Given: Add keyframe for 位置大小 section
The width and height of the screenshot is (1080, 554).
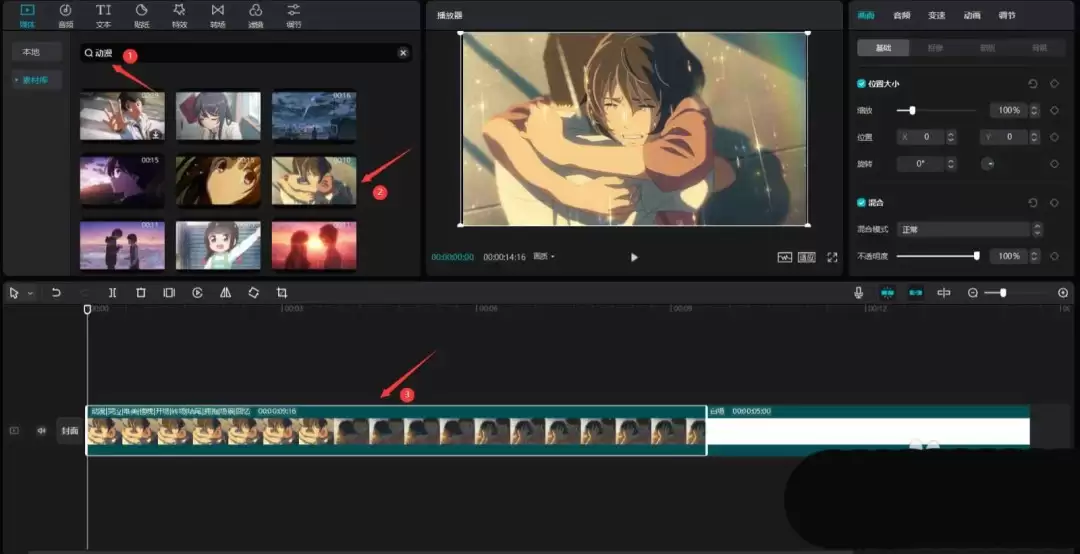Looking at the screenshot, I should 1054,83.
